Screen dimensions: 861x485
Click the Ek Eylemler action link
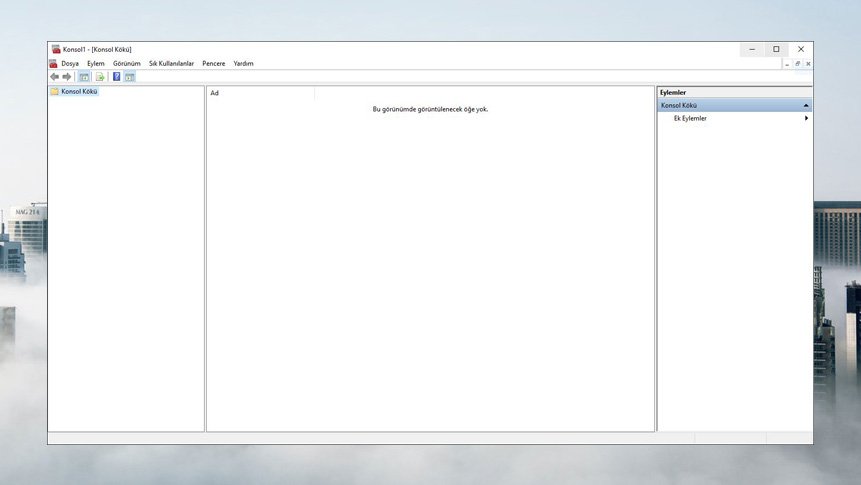(x=690, y=118)
